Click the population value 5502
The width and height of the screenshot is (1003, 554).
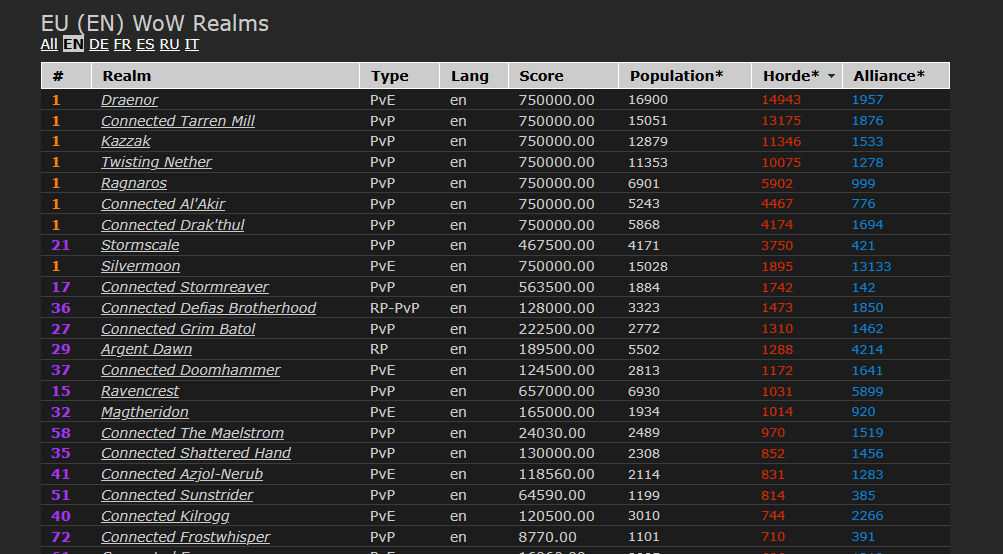[x=644, y=349]
